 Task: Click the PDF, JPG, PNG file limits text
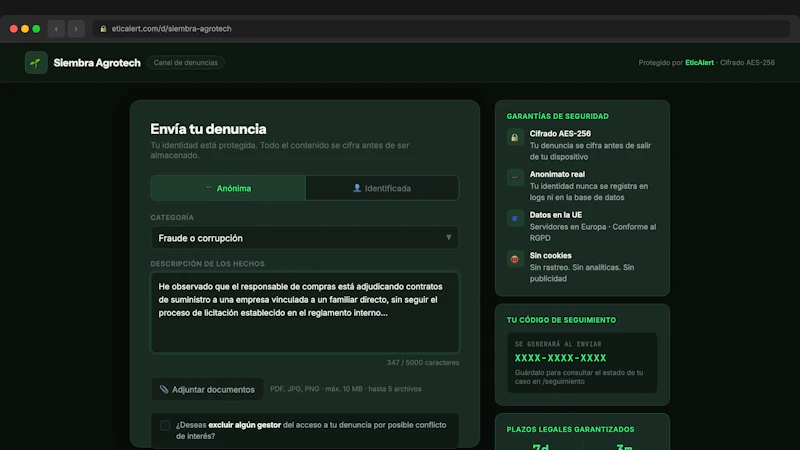pyautogui.click(x=346, y=389)
